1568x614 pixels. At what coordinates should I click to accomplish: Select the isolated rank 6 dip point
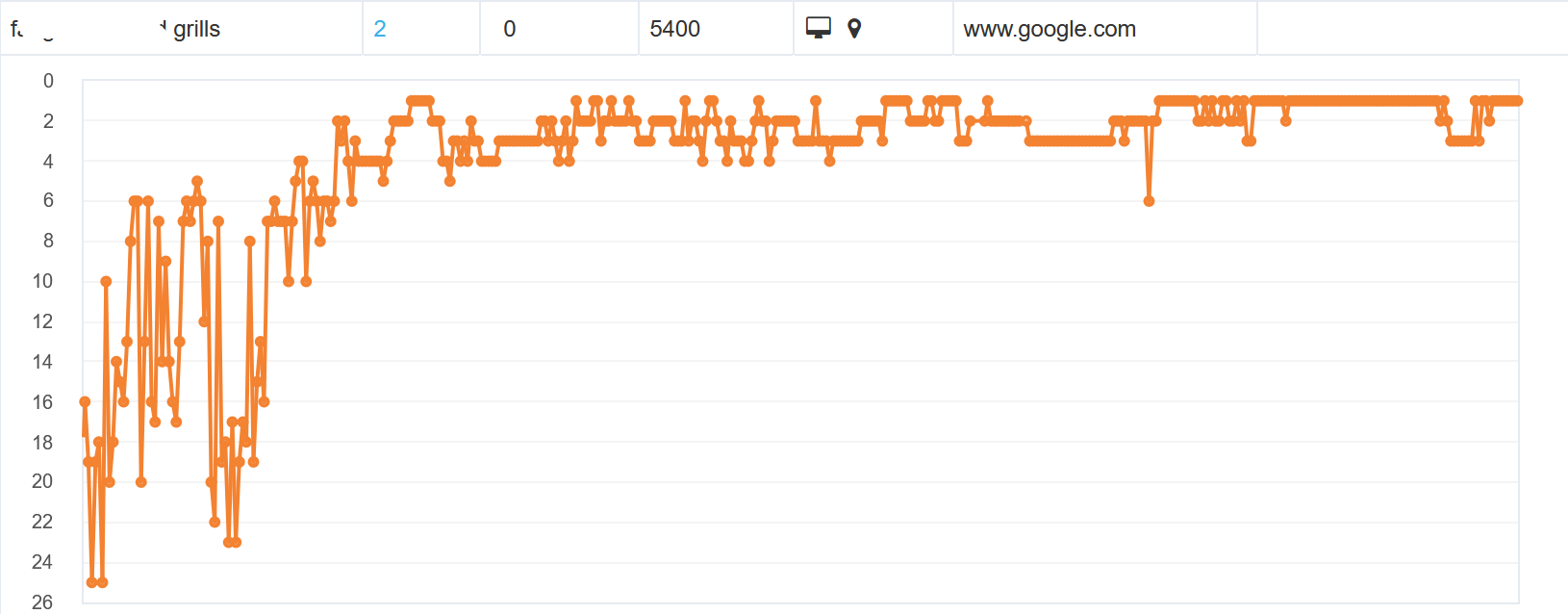pos(1149,201)
